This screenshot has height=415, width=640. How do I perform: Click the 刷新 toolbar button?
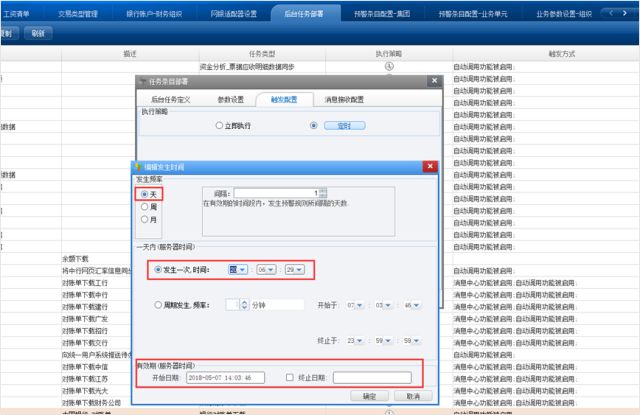38,33
